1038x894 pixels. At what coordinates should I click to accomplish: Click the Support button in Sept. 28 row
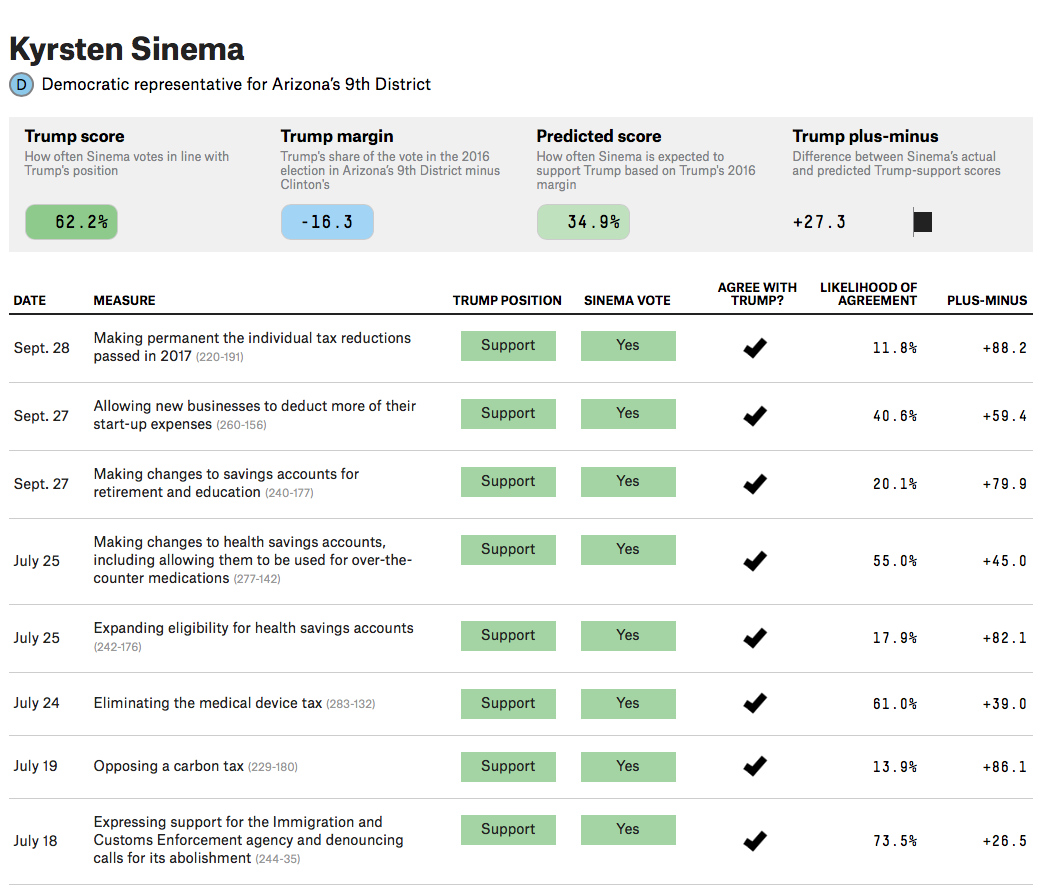508,346
